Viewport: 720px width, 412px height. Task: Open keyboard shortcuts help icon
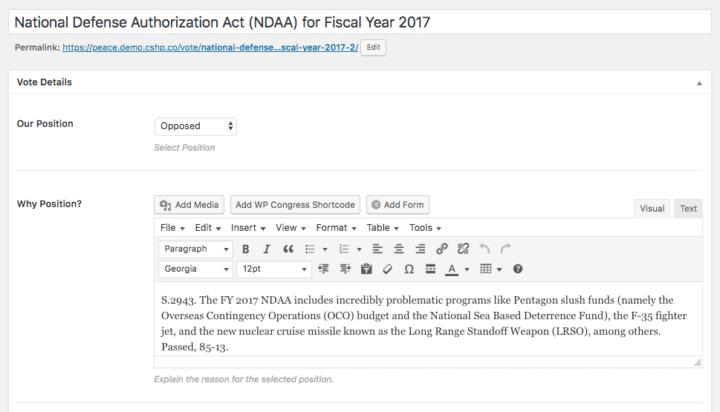518,269
